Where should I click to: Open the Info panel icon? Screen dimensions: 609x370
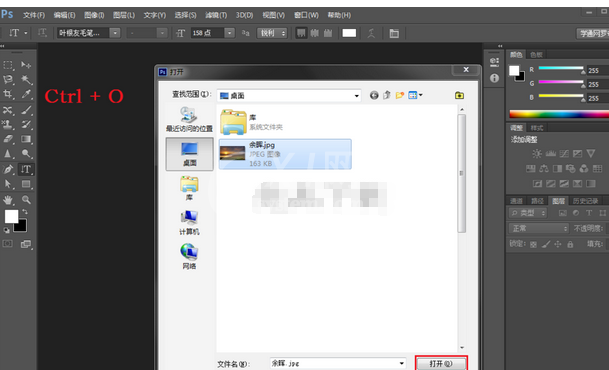click(494, 78)
